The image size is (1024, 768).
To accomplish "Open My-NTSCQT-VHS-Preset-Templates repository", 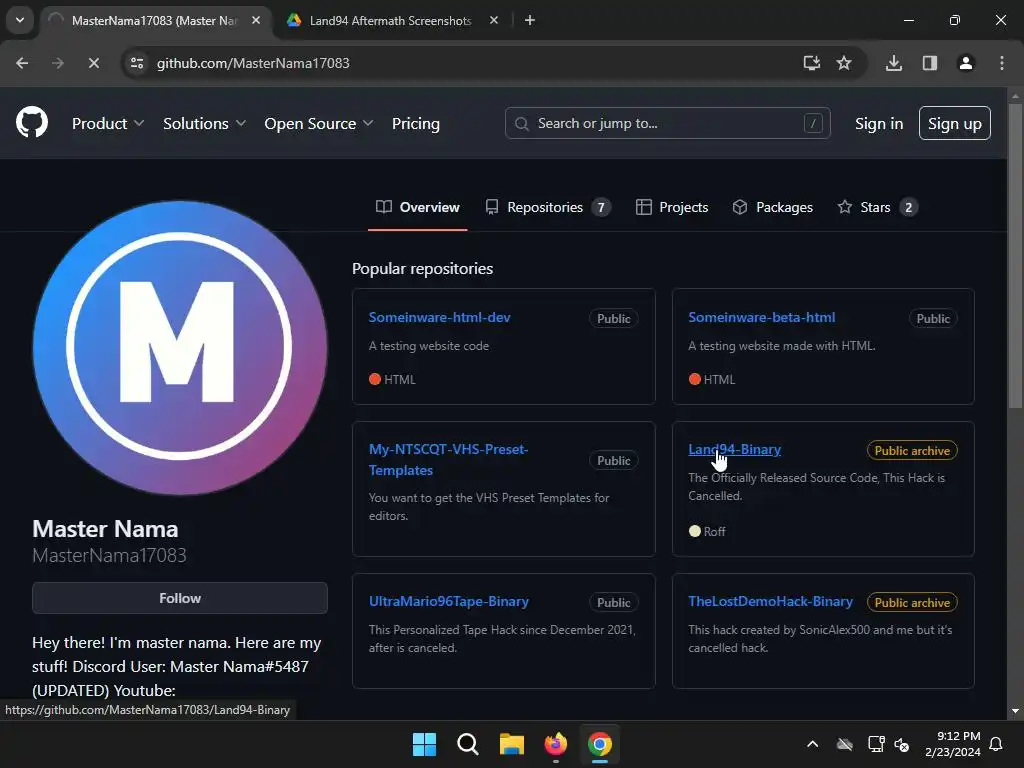I will (x=449, y=460).
